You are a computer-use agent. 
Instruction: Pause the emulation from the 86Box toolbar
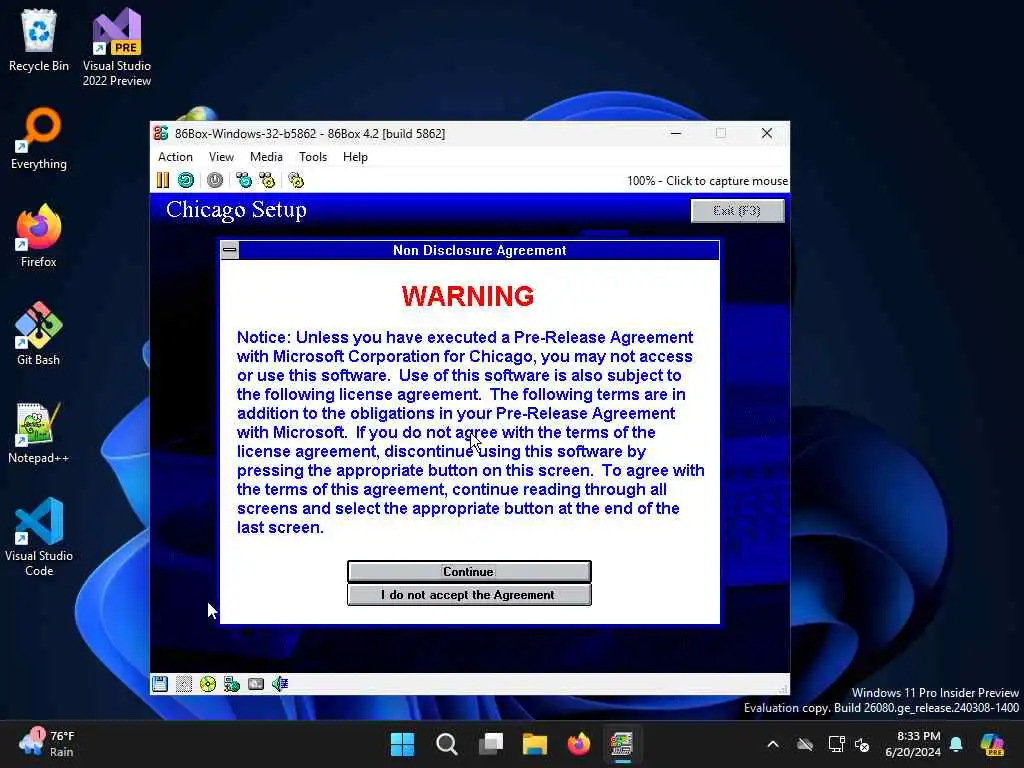[x=163, y=180]
